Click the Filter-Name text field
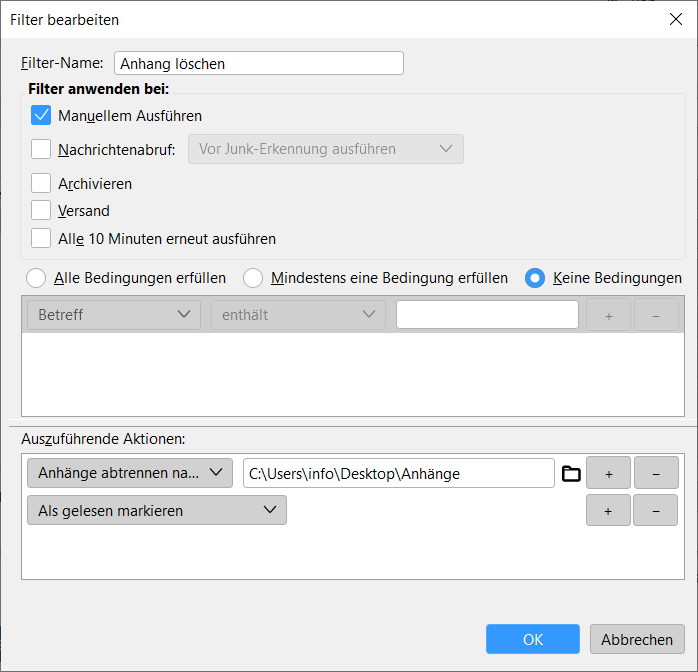This screenshot has height=672, width=698. pos(259,63)
